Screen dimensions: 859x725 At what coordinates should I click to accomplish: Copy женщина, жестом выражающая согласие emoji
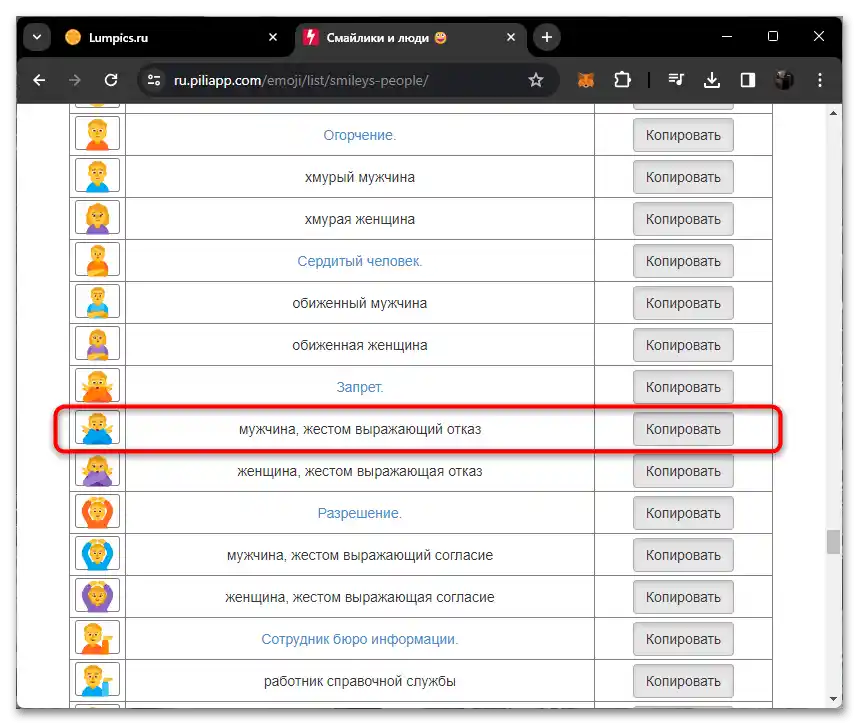click(683, 597)
